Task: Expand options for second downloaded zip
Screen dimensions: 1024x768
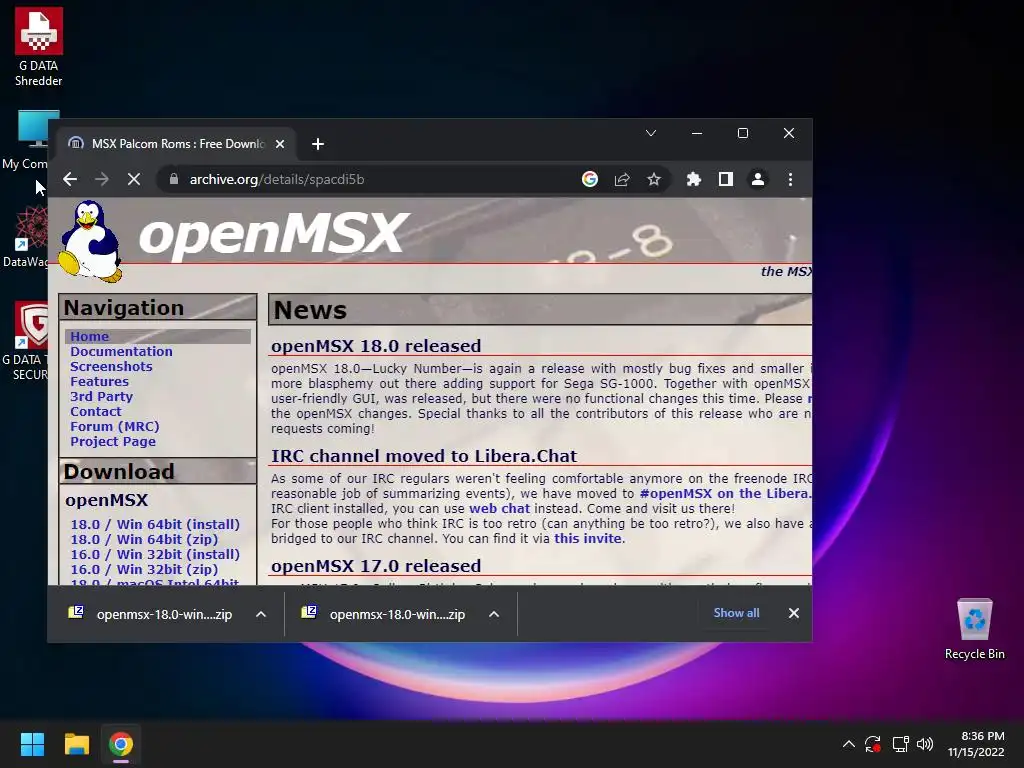Action: pyautogui.click(x=494, y=614)
